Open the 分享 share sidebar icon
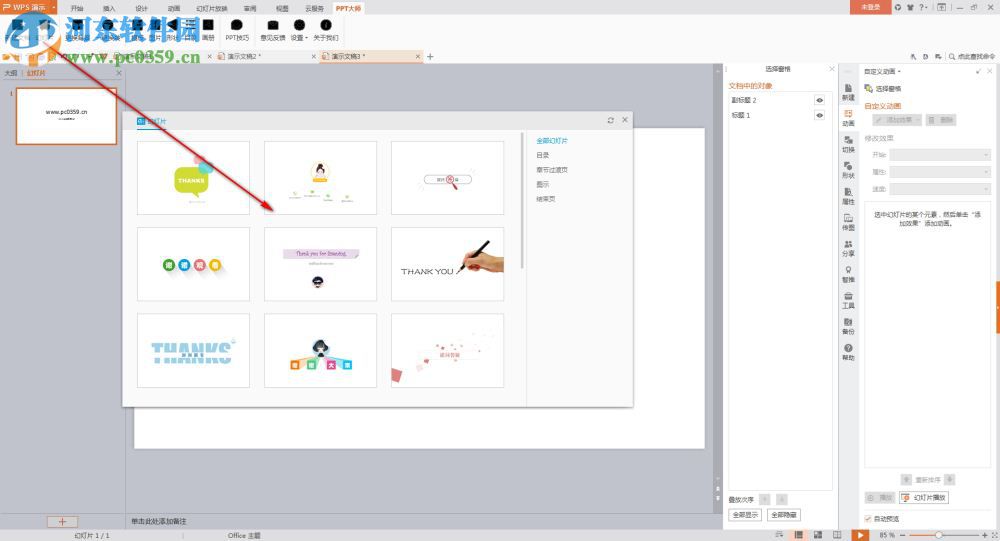Image resolution: width=1000 pixels, height=541 pixels. [848, 249]
